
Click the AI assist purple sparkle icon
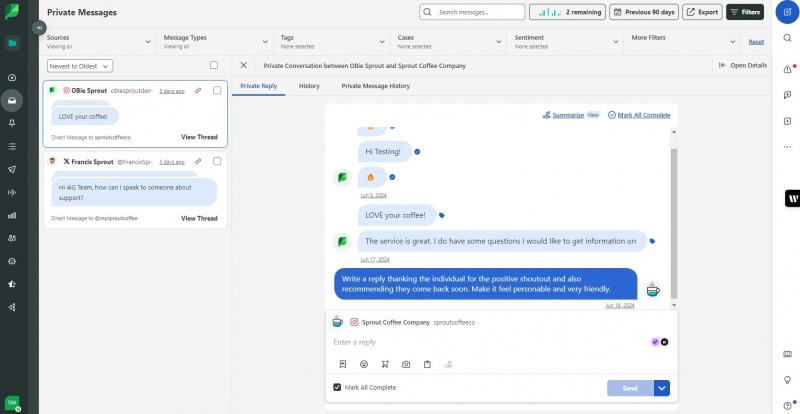pyautogui.click(x=655, y=342)
